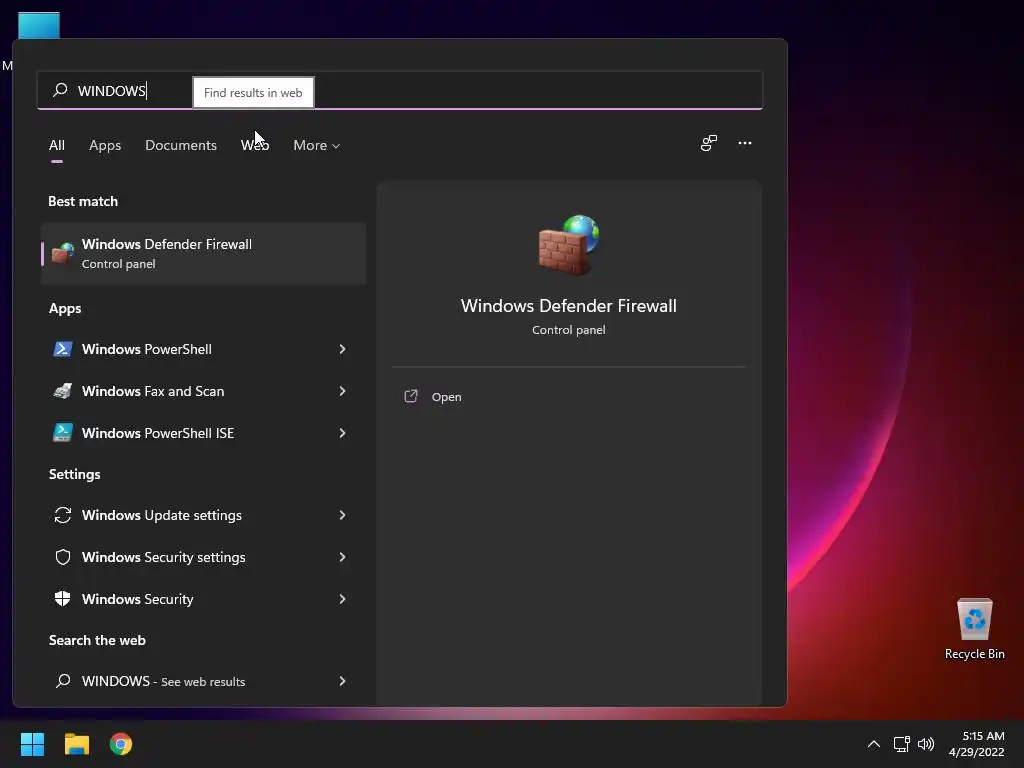Image resolution: width=1024 pixels, height=768 pixels.
Task: Open the search feedback people icon
Action: [x=709, y=143]
